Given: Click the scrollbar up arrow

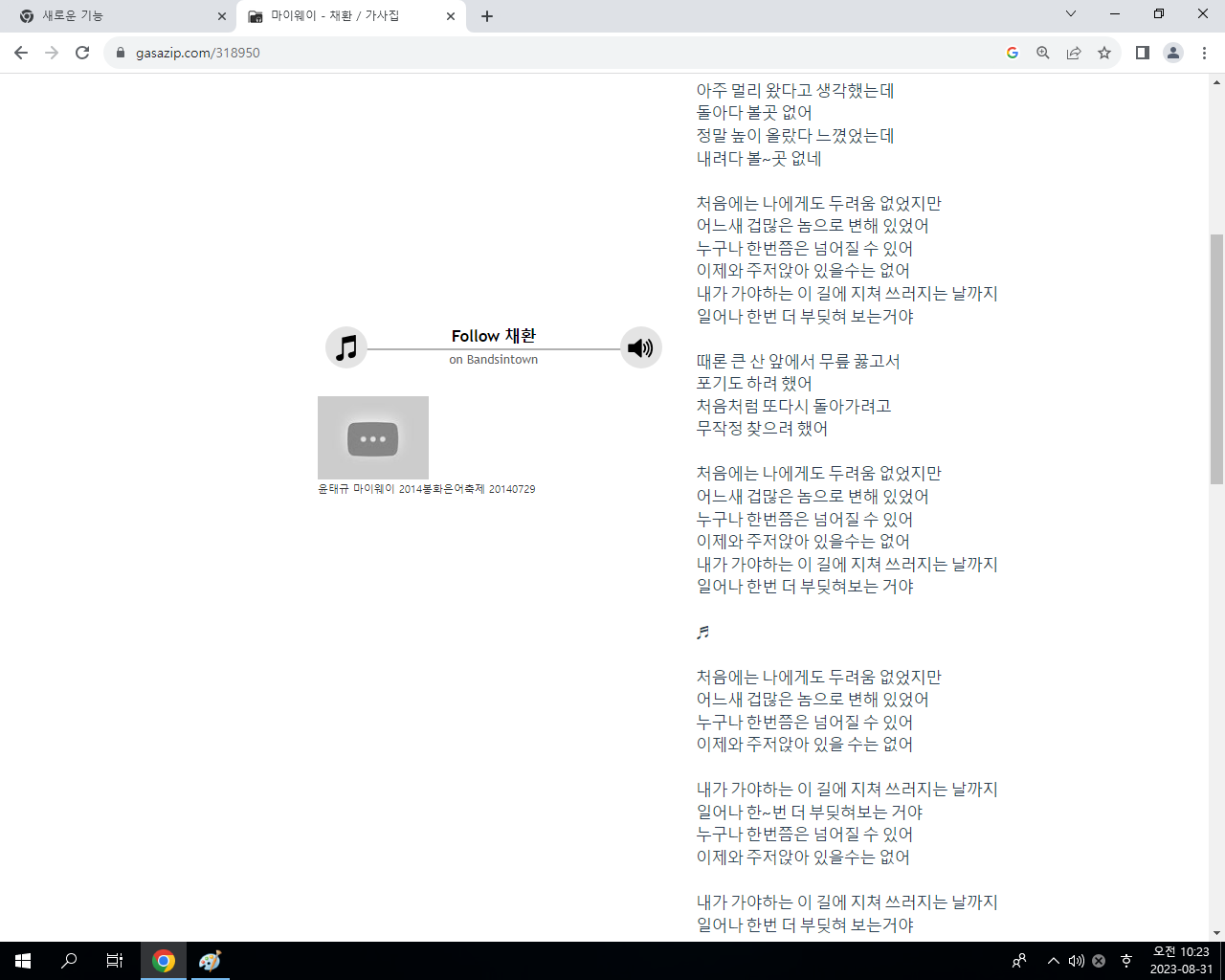Looking at the screenshot, I should coord(1216,81).
